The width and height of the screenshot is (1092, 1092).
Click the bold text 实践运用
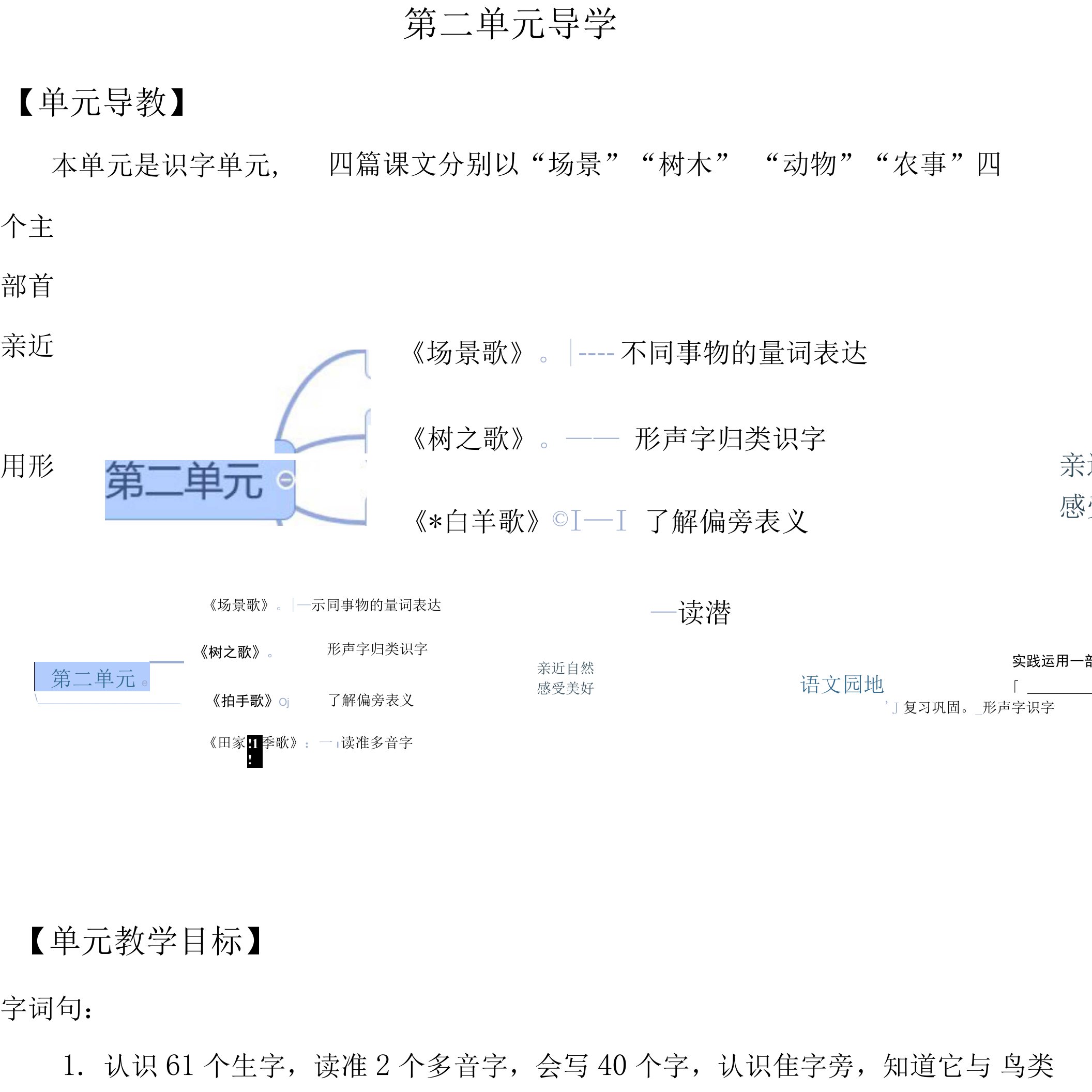pos(1040,661)
